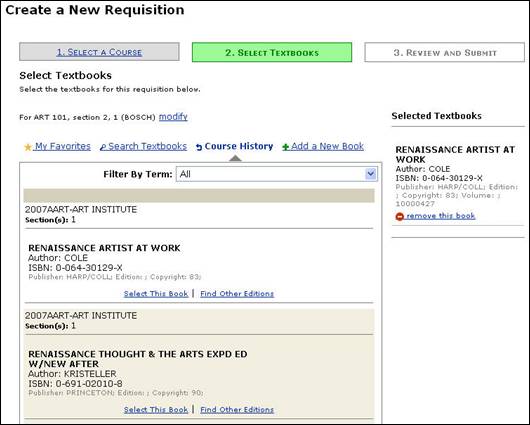Click the magnifier icon beside Search Textbooks
The image size is (530, 425).
(103, 147)
